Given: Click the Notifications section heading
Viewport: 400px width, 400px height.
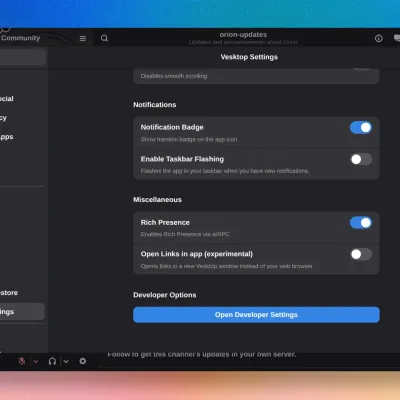Looking at the screenshot, I should [x=155, y=105].
